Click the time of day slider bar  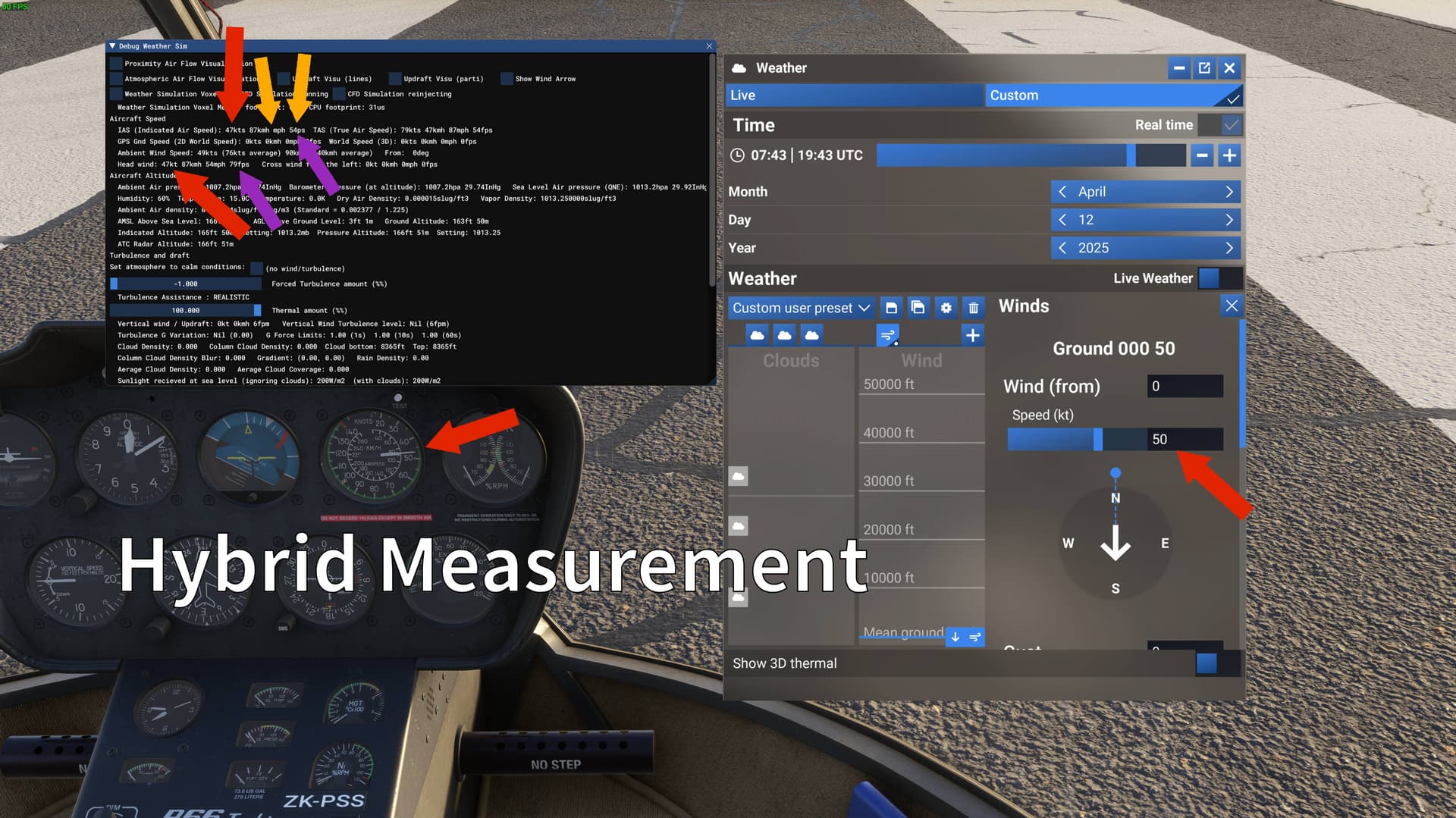pyautogui.click(x=1031, y=155)
